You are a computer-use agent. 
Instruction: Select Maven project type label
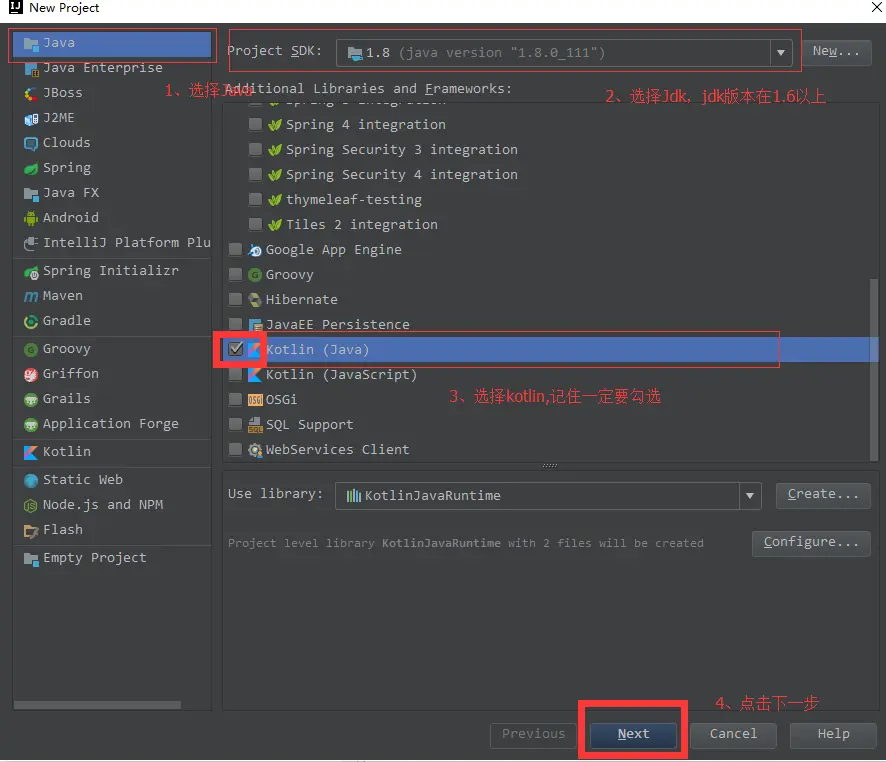pos(63,295)
